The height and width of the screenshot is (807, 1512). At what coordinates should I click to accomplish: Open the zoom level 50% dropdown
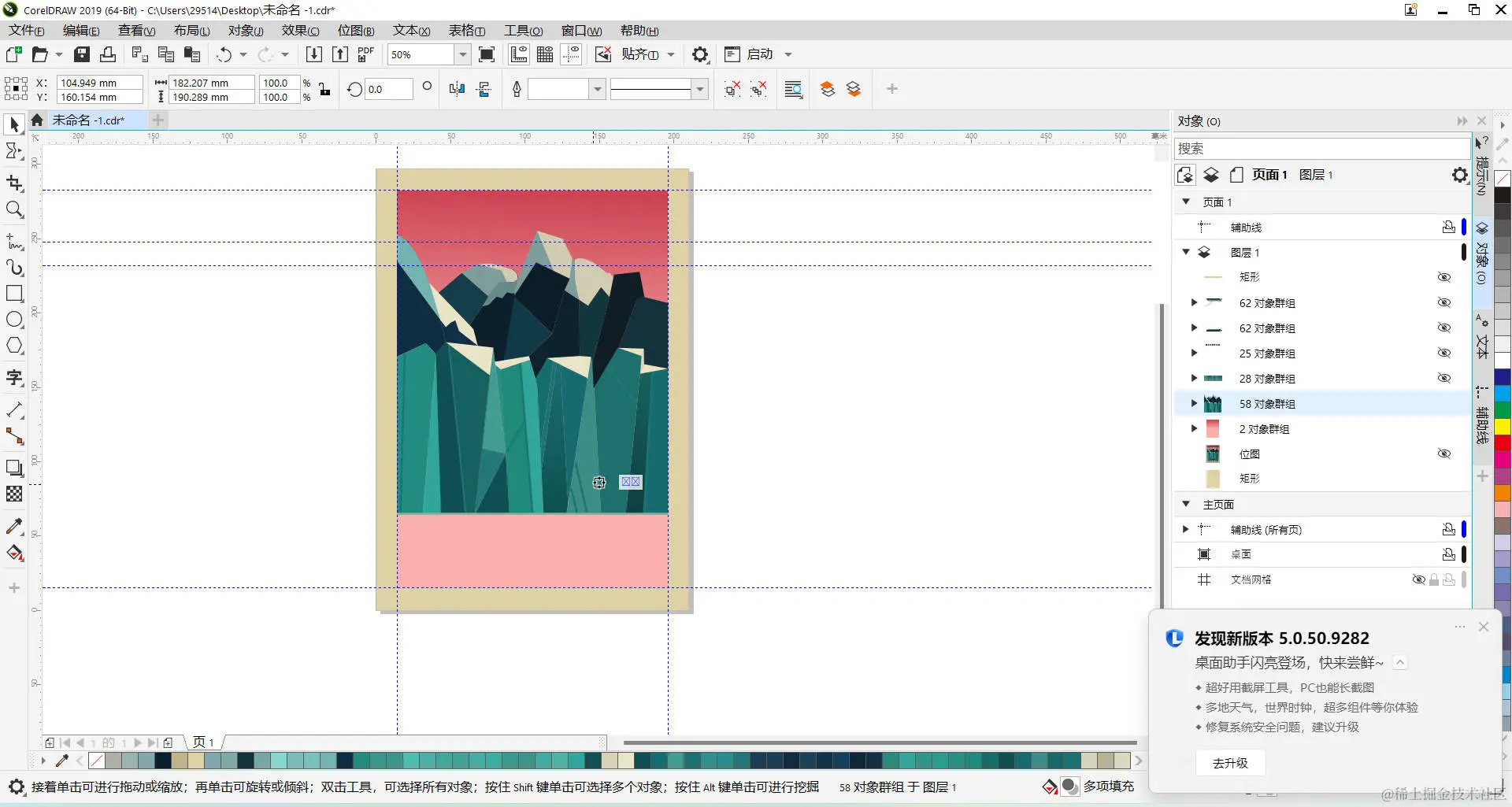(x=463, y=54)
